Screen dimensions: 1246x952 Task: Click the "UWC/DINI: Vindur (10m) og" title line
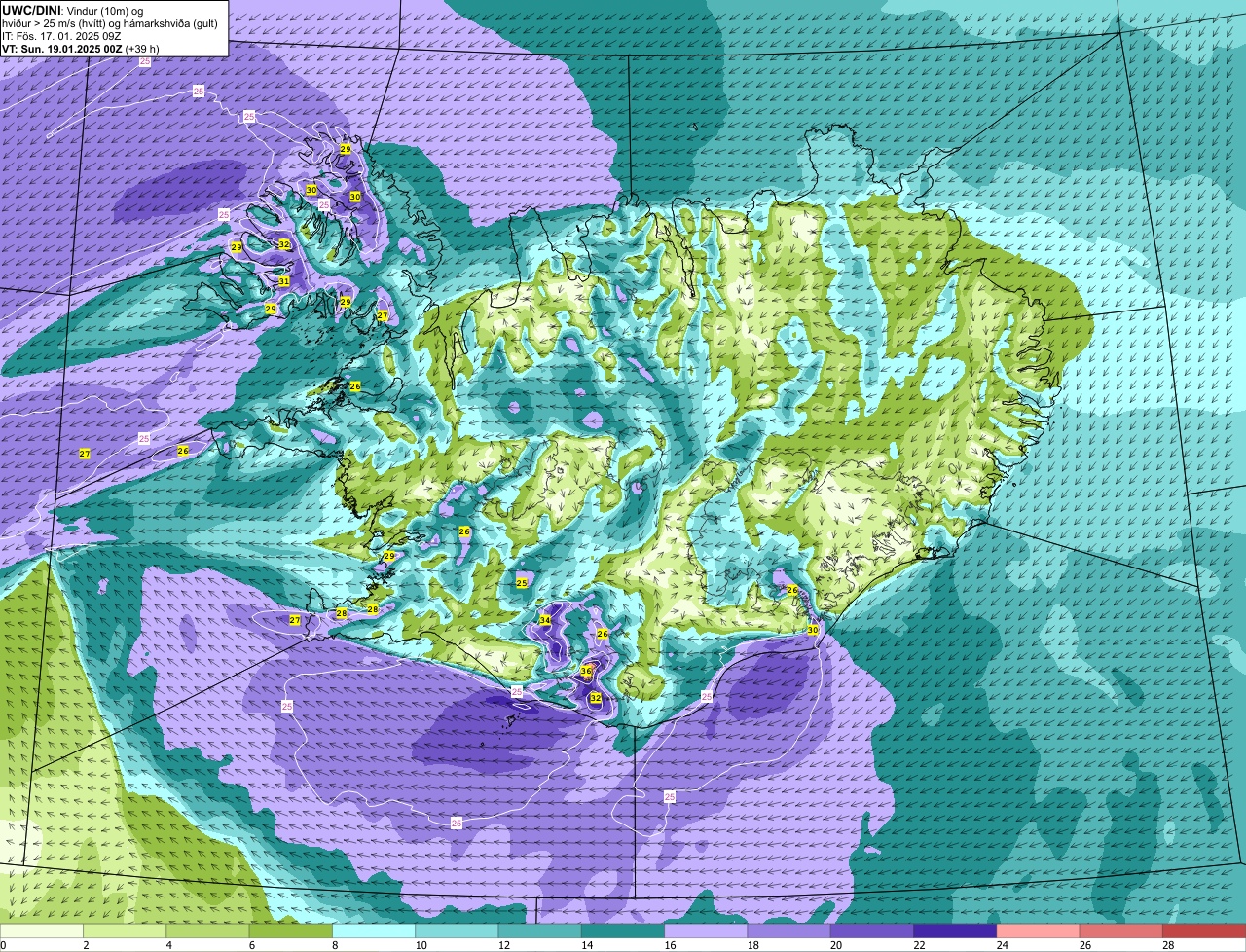72,10
